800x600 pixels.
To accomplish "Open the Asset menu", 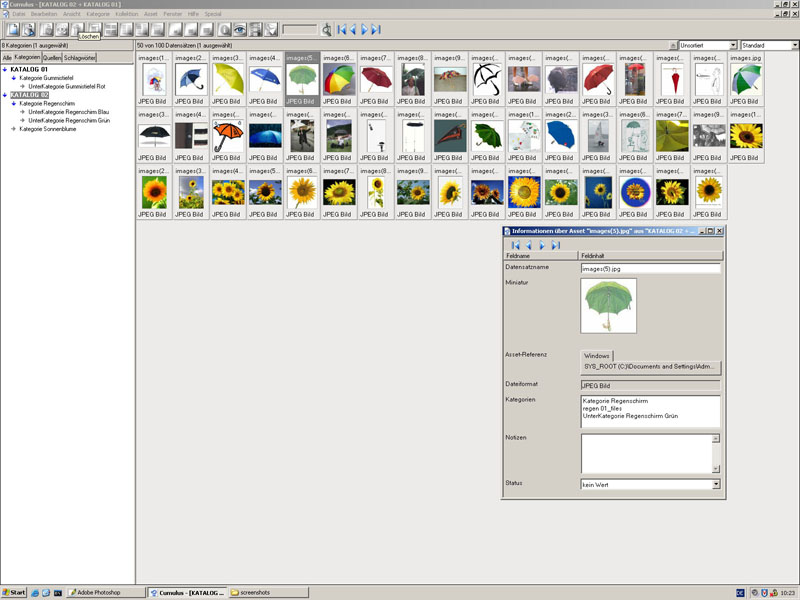I will 151,14.
